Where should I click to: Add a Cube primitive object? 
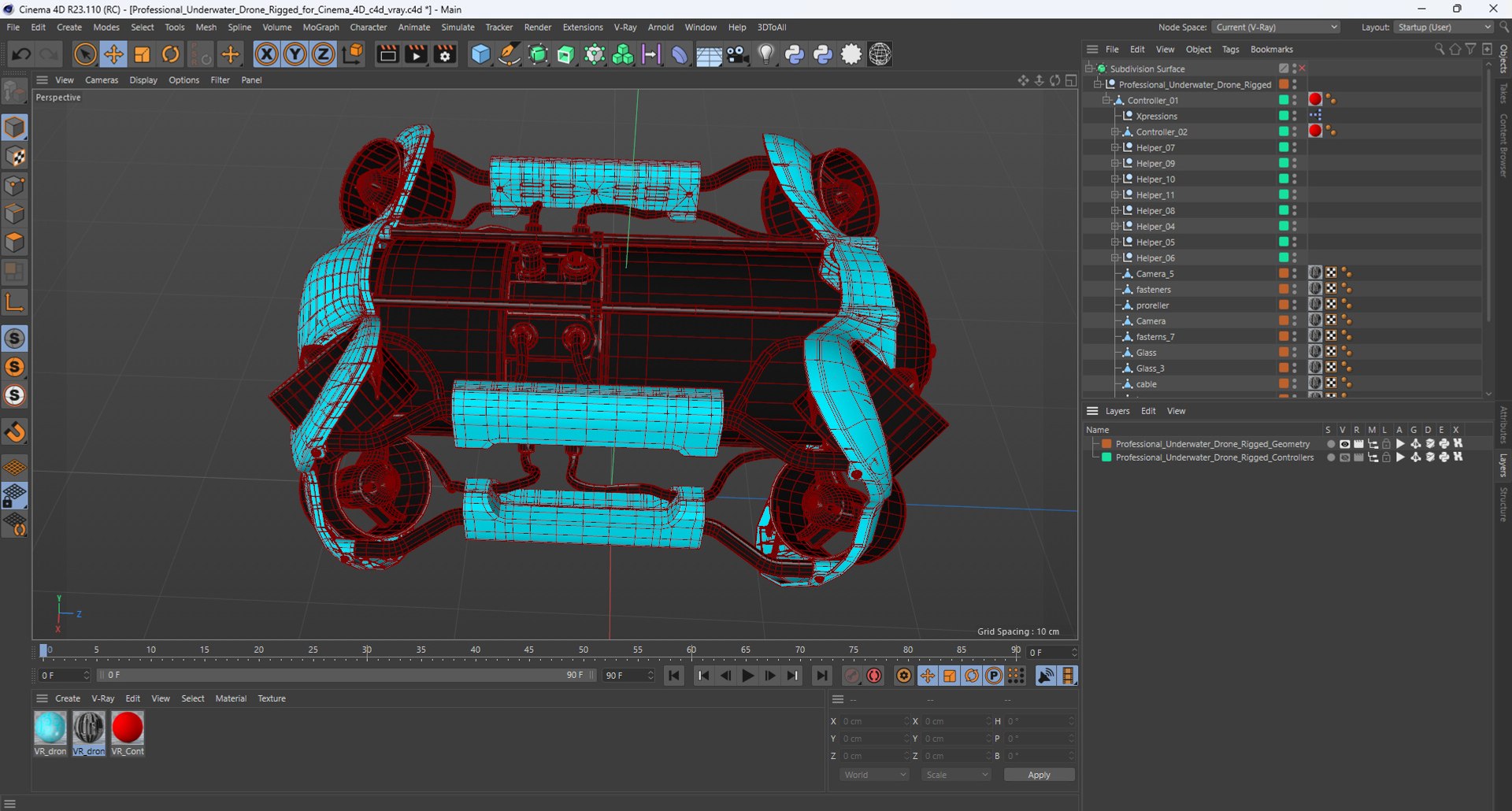coord(480,54)
